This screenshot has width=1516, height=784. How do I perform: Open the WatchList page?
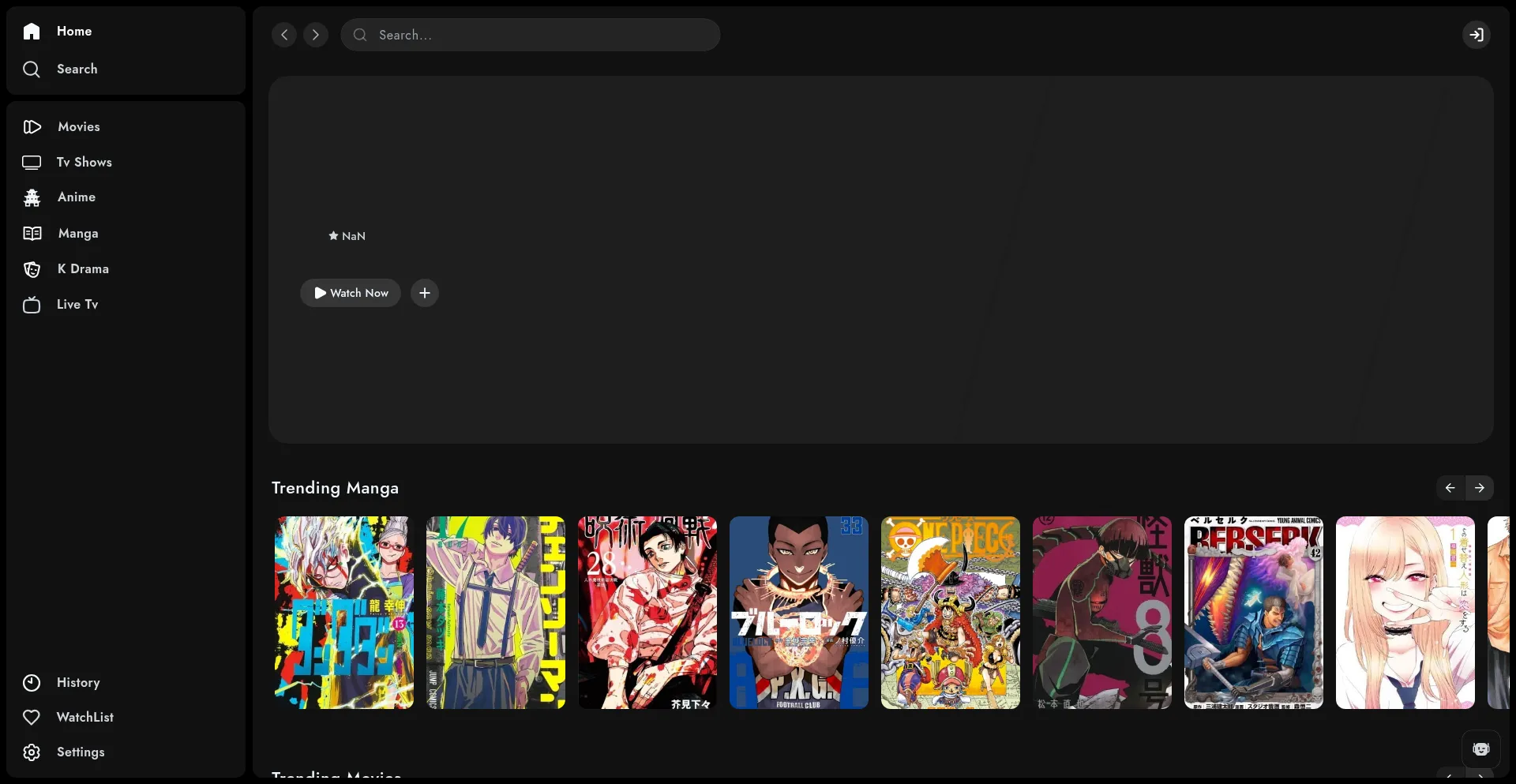(84, 718)
